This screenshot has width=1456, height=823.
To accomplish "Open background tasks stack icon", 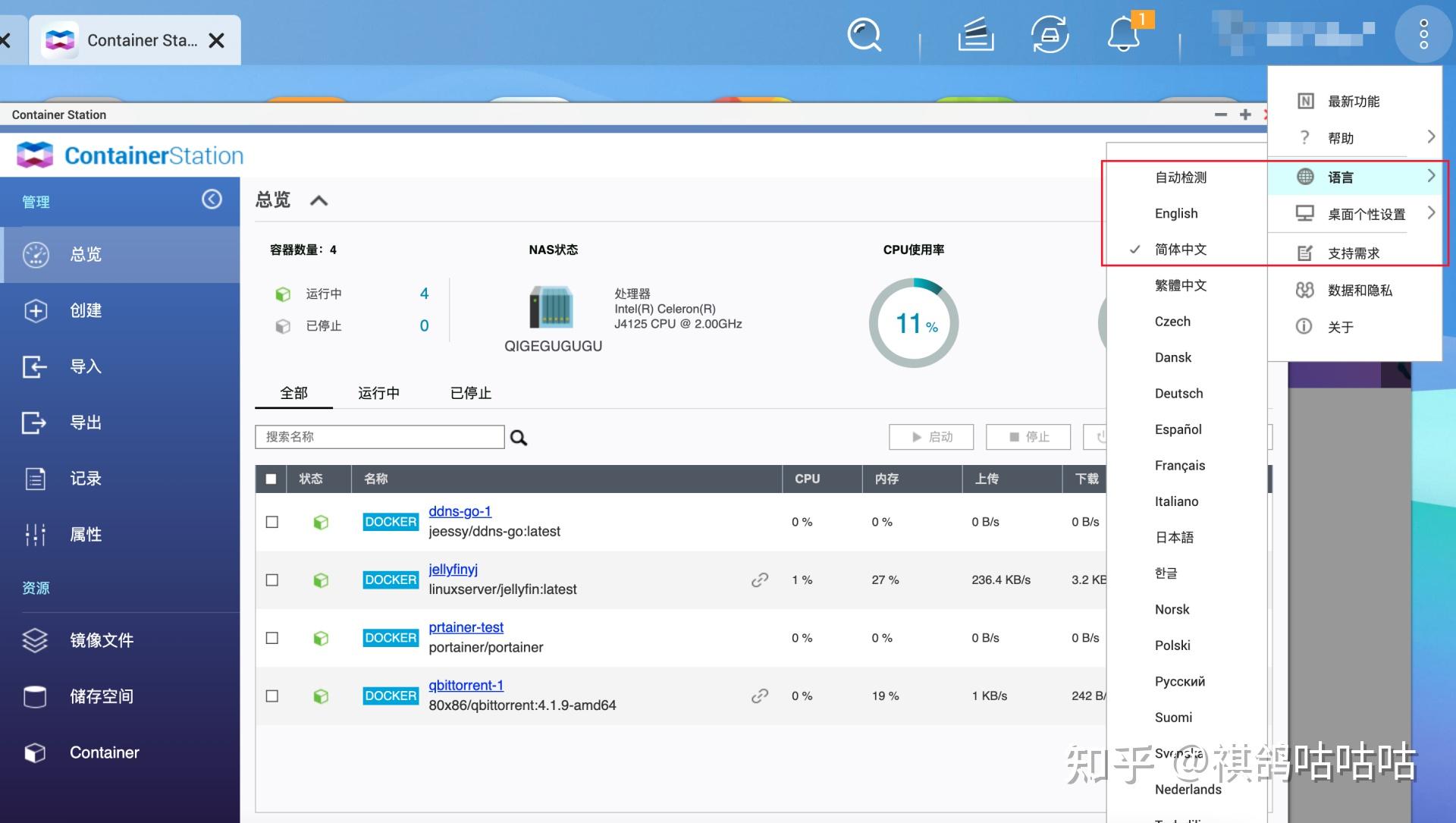I will coord(975,35).
